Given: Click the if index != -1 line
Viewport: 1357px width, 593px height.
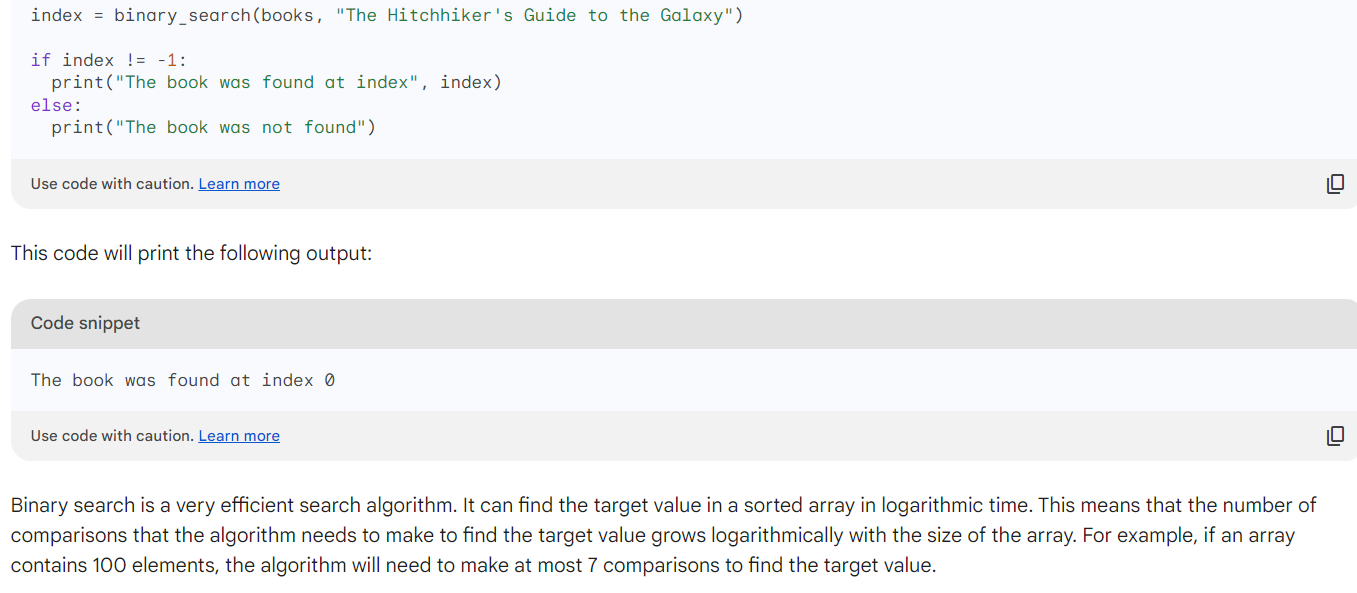Looking at the screenshot, I should pos(109,60).
